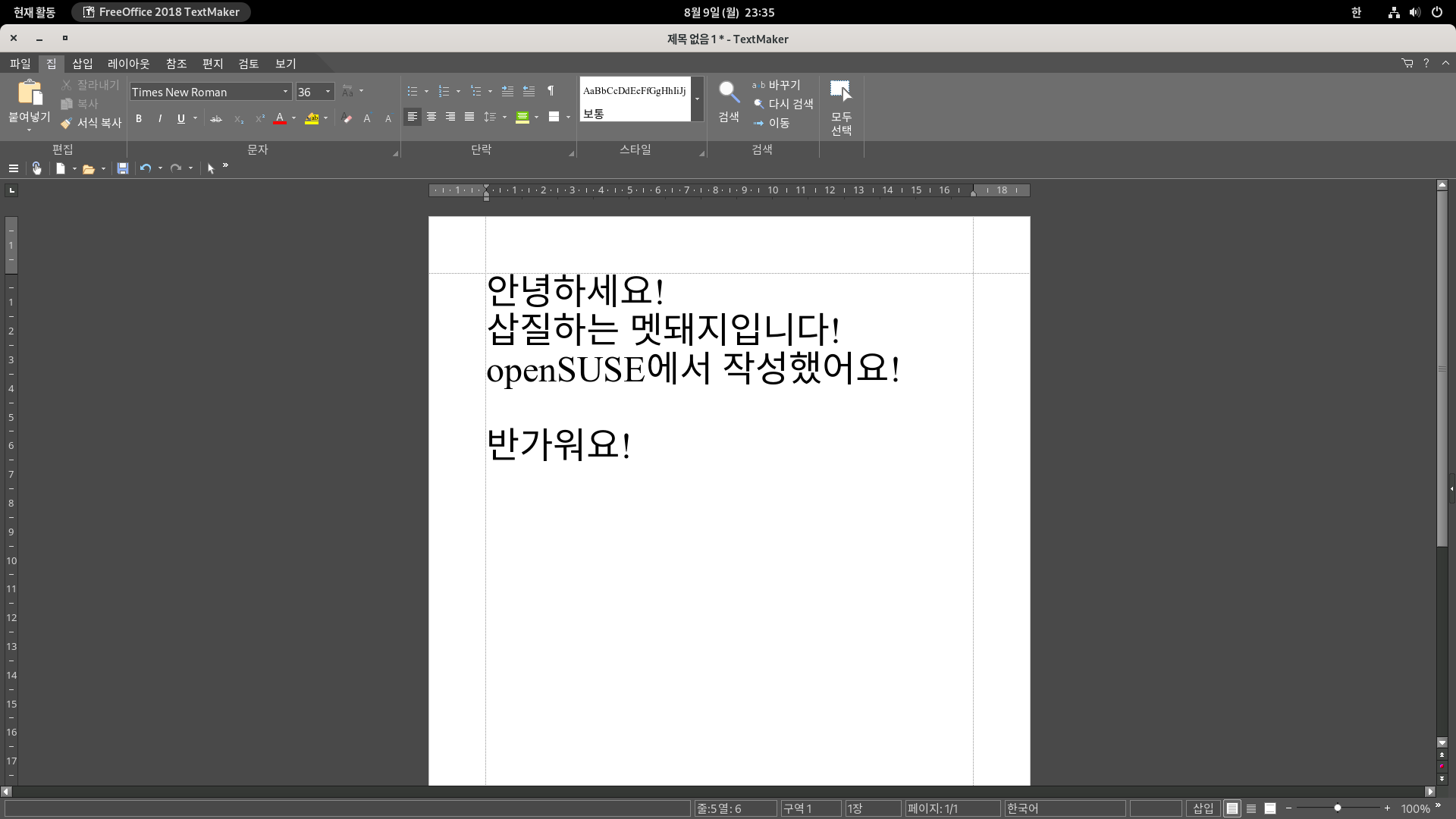Center-align the paragraph
The height and width of the screenshot is (819, 1456).
(431, 117)
